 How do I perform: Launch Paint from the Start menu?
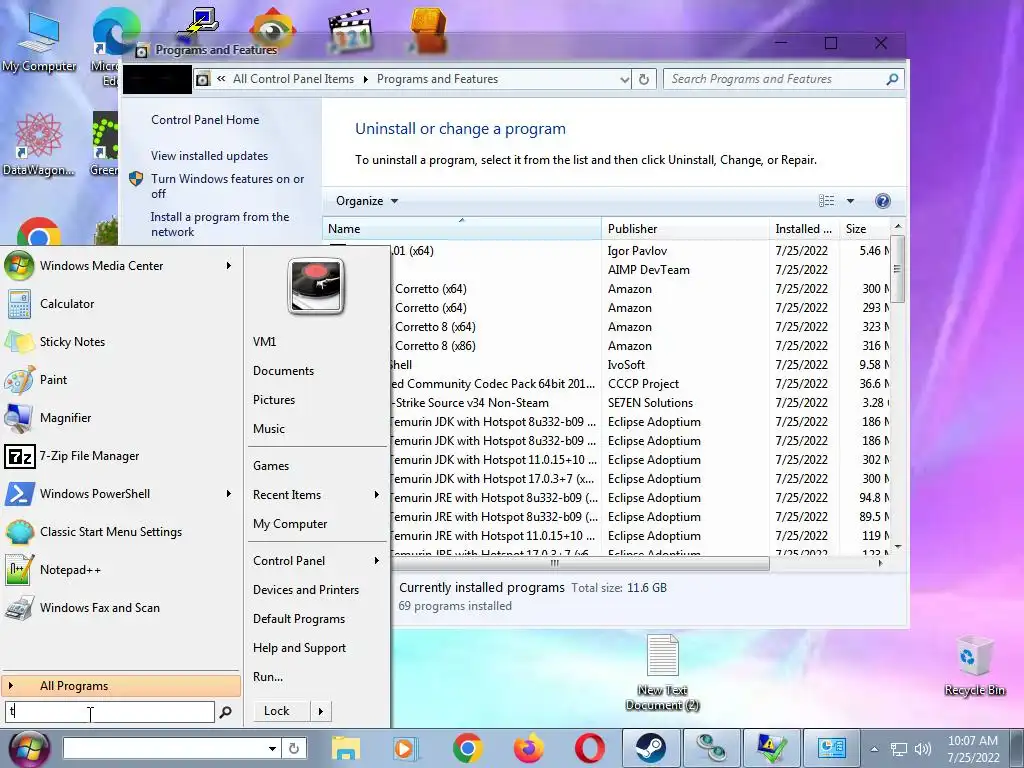click(119, 379)
